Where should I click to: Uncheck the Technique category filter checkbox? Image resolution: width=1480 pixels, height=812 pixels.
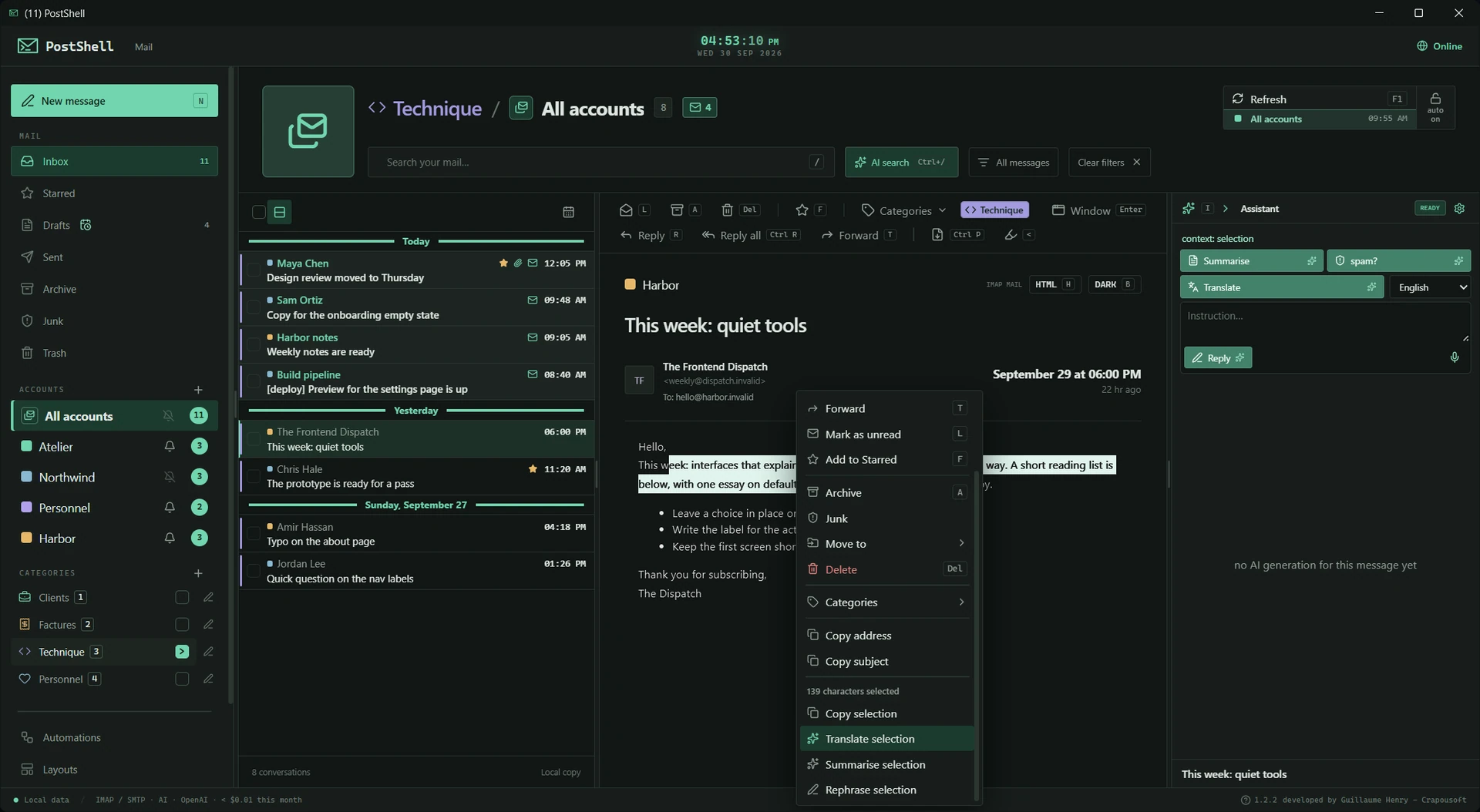182,652
